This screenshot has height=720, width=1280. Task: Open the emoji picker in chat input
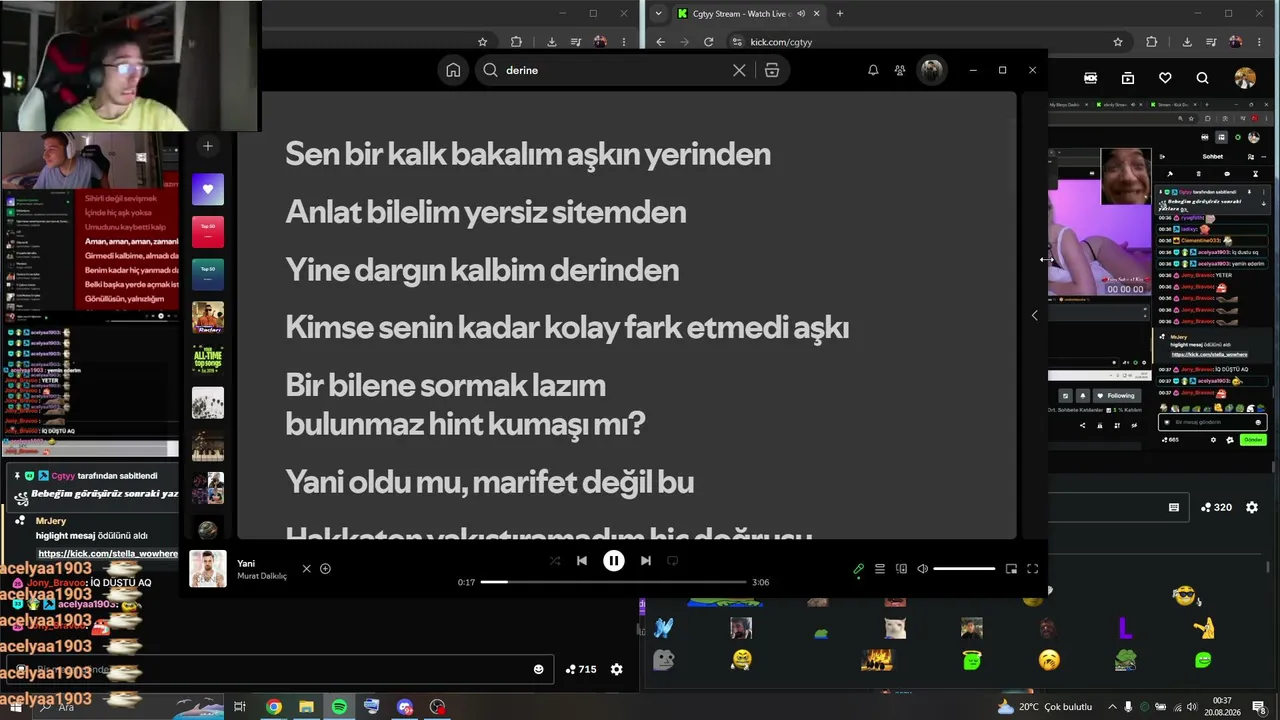tap(538, 669)
